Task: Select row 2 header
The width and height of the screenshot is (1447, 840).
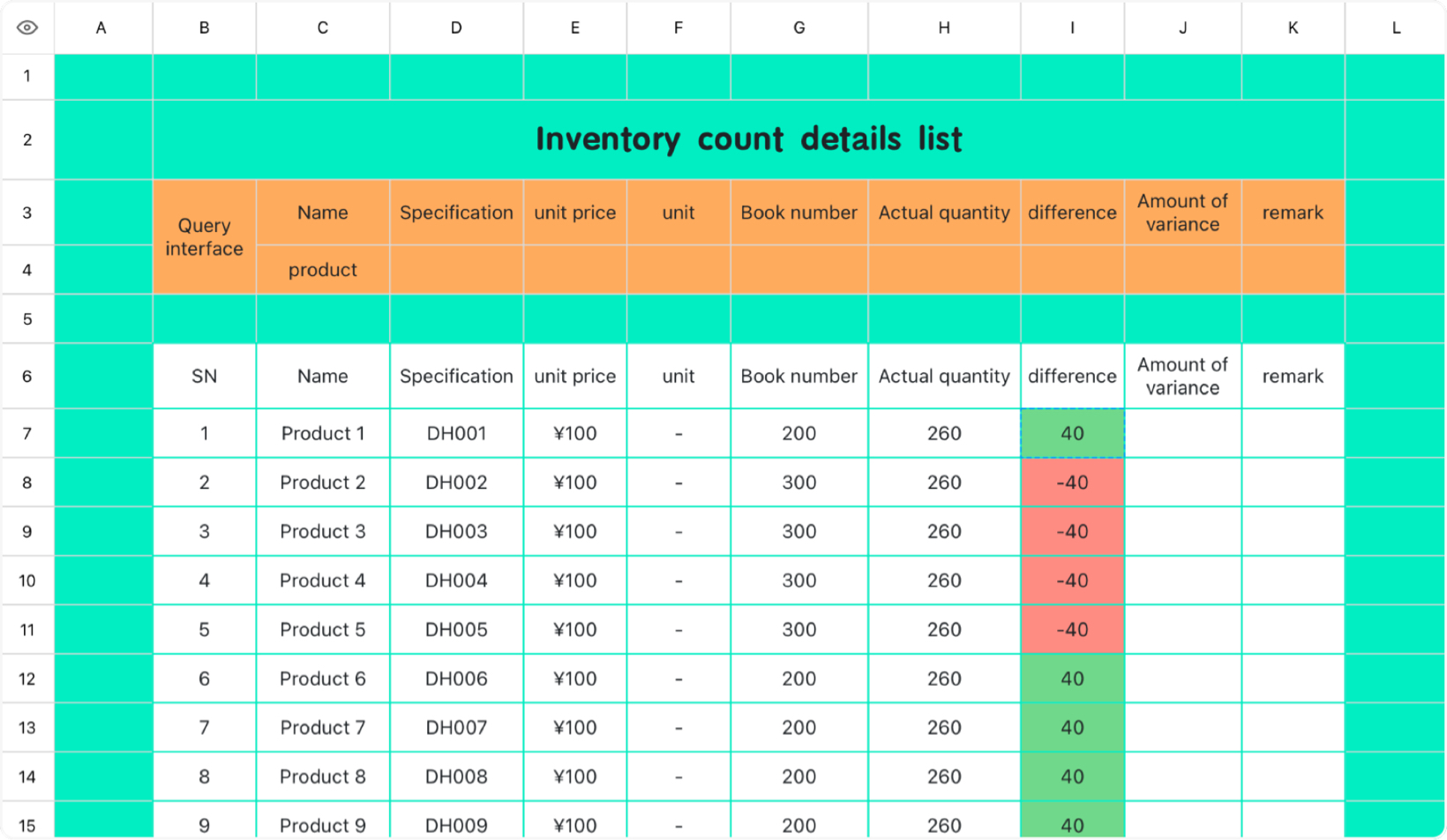Action: (27, 140)
